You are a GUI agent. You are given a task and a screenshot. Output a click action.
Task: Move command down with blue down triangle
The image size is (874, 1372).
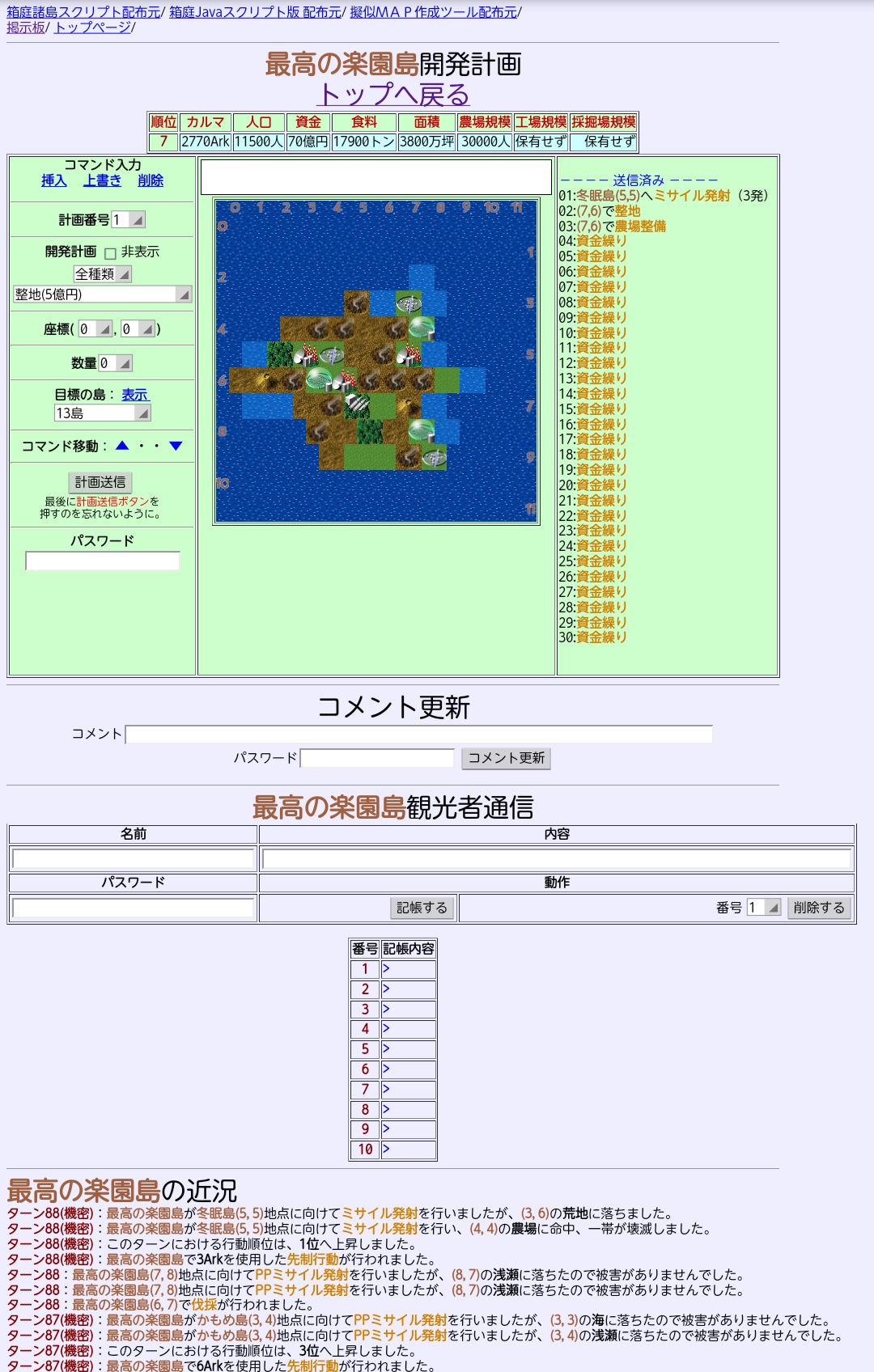point(176,446)
